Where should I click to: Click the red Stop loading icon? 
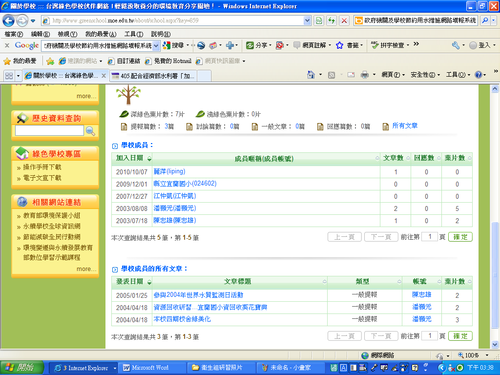[x=344, y=21]
